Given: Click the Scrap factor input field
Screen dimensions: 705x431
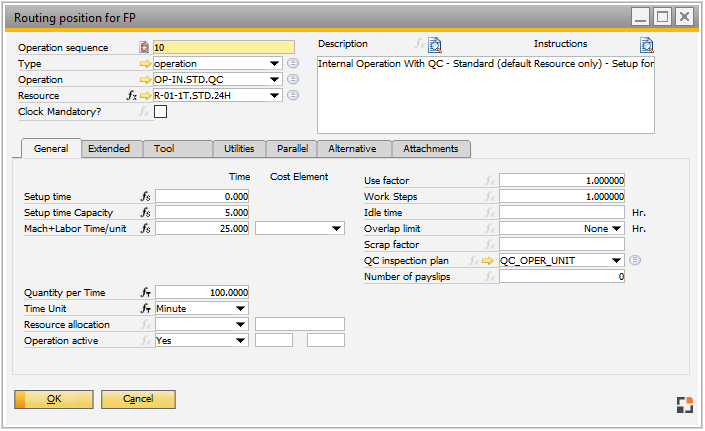Looking at the screenshot, I should (x=562, y=245).
